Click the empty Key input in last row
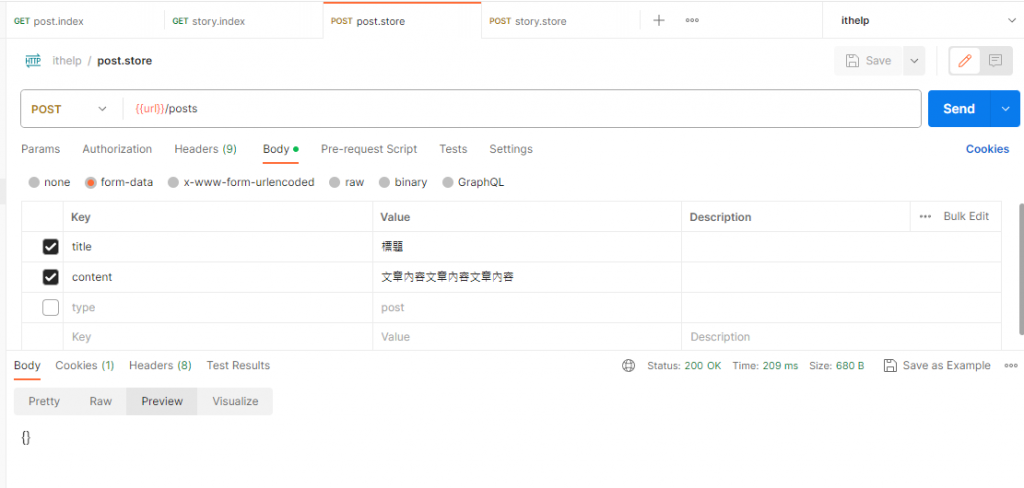 pyautogui.click(x=218, y=337)
